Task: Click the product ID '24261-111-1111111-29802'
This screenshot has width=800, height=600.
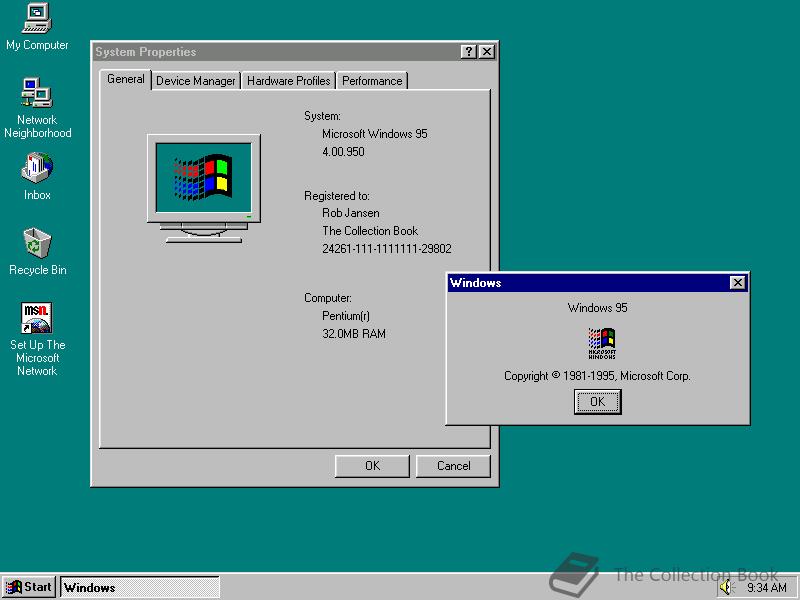Action: [x=387, y=248]
